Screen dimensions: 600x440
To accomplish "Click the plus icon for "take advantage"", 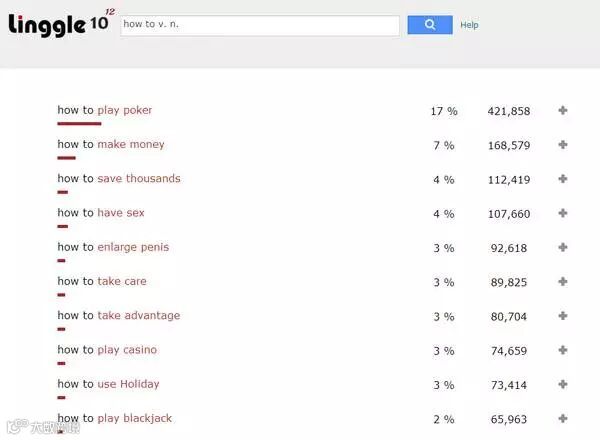I will click(x=563, y=316).
